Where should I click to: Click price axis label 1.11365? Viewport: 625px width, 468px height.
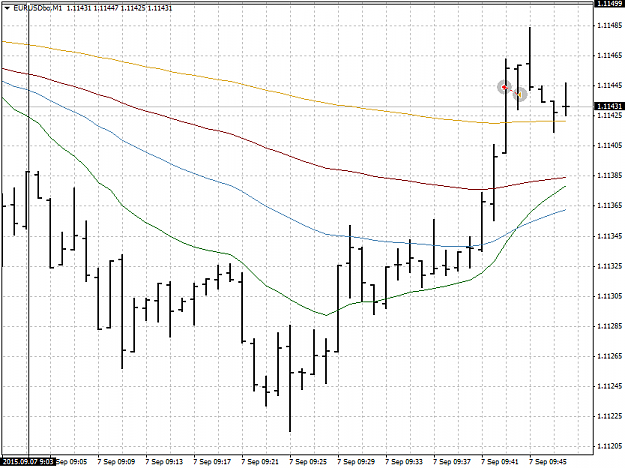609,206
